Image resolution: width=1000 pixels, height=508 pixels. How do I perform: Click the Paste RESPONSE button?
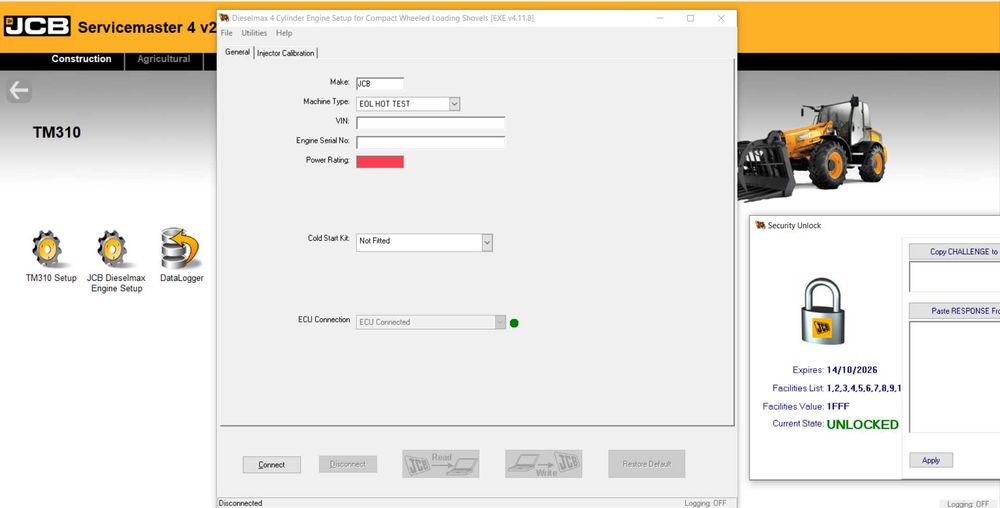954,311
